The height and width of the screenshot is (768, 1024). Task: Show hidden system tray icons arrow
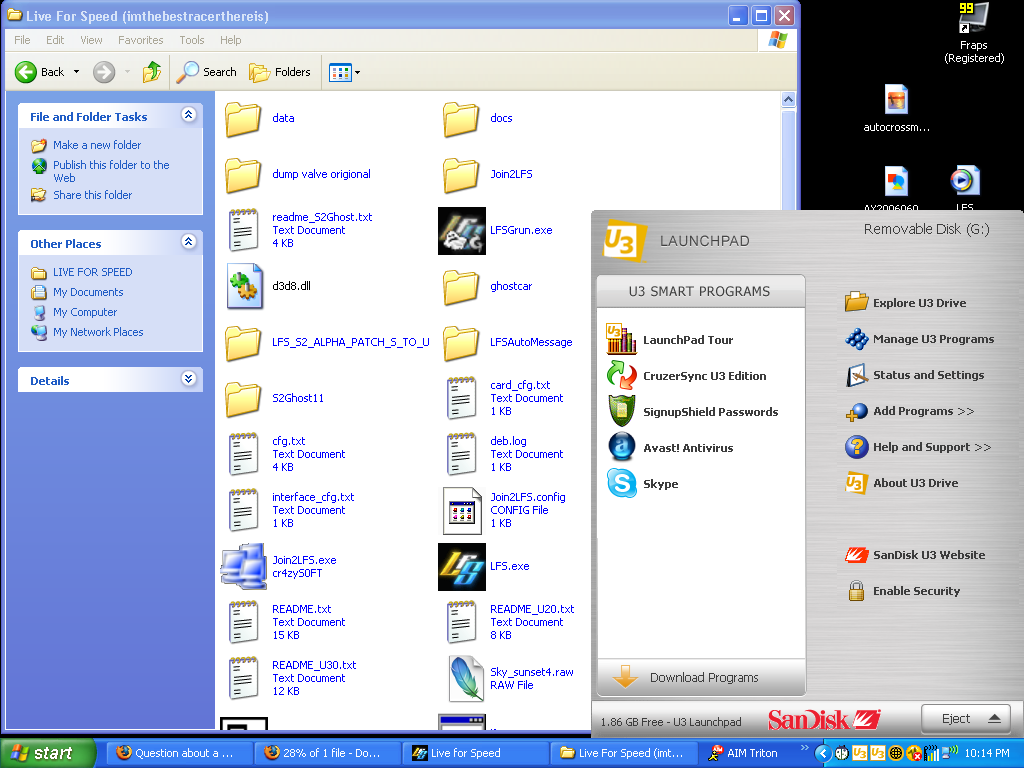(824, 754)
